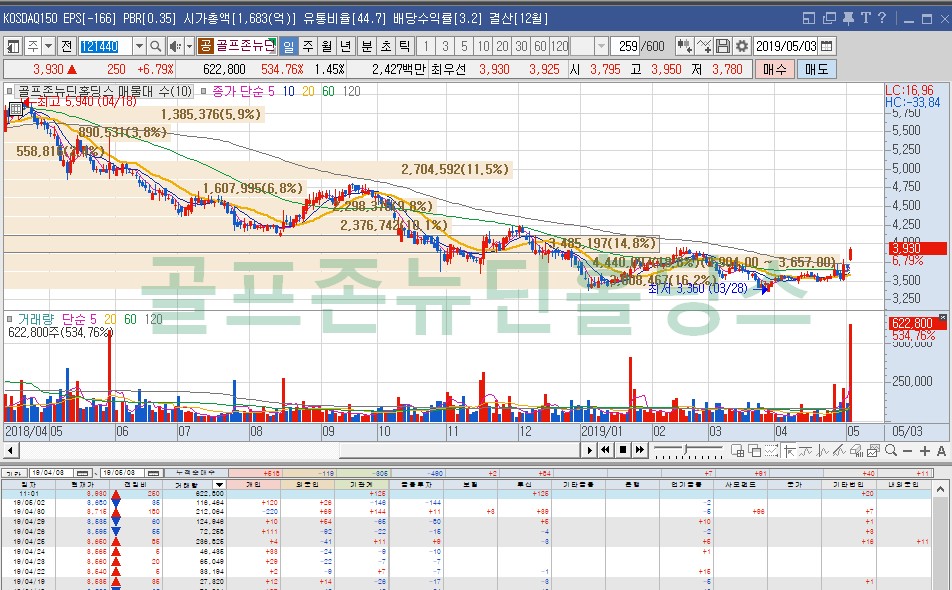
Task: Open the blank interval combo box
Action: [589, 46]
